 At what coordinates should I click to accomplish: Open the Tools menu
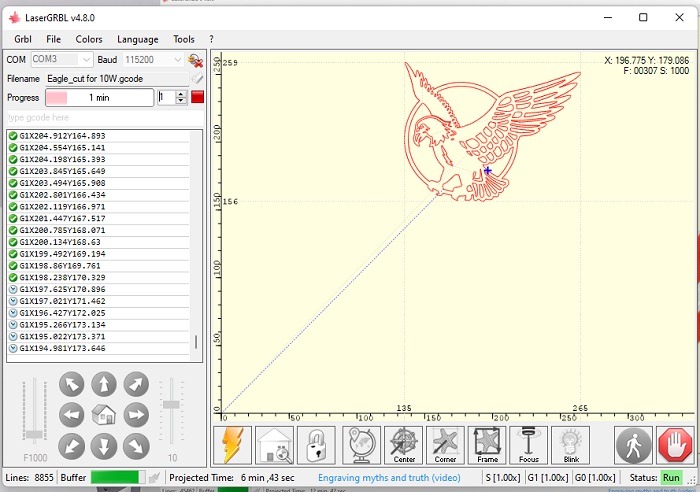[184, 39]
